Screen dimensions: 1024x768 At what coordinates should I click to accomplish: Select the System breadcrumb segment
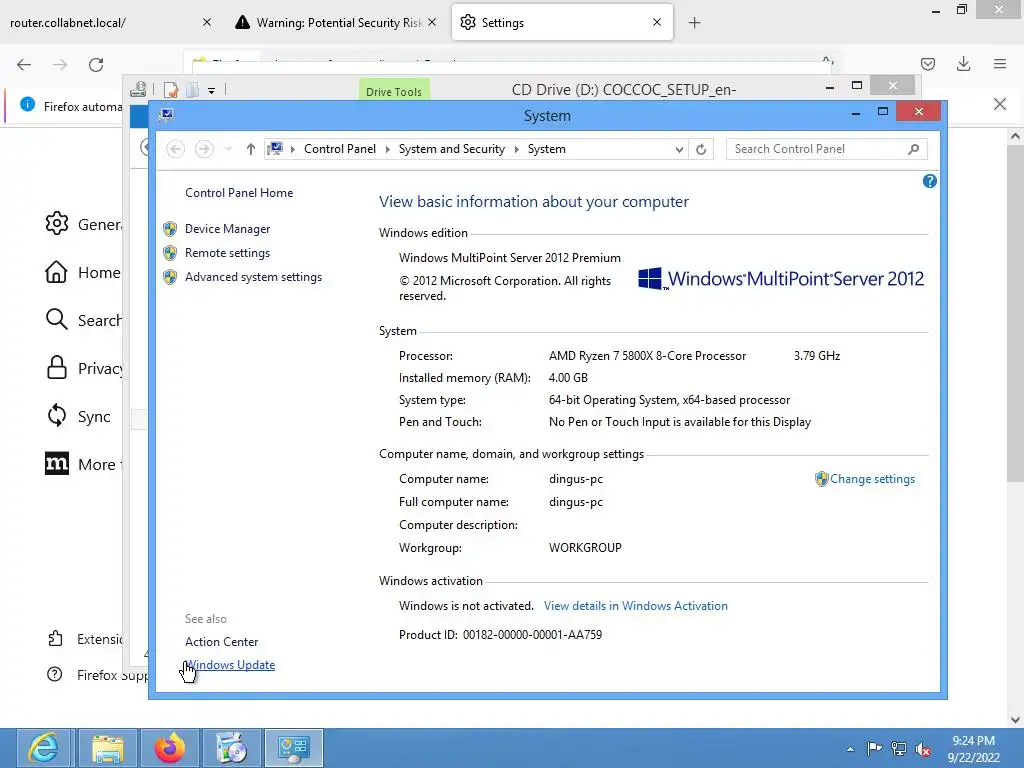tap(547, 149)
